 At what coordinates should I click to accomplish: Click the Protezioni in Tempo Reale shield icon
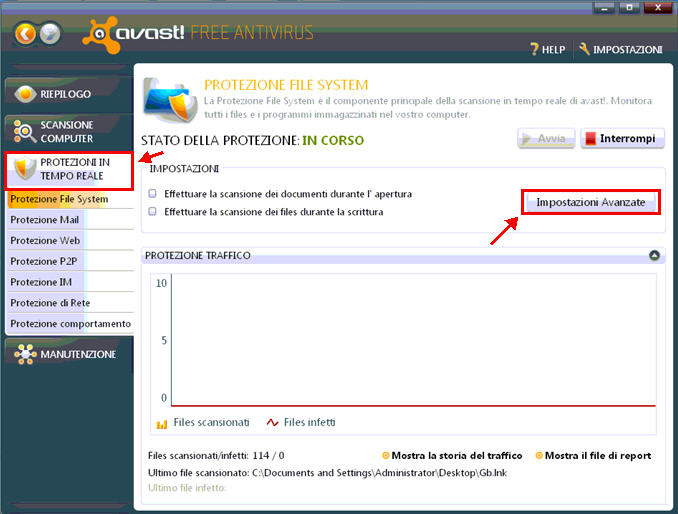coord(25,169)
